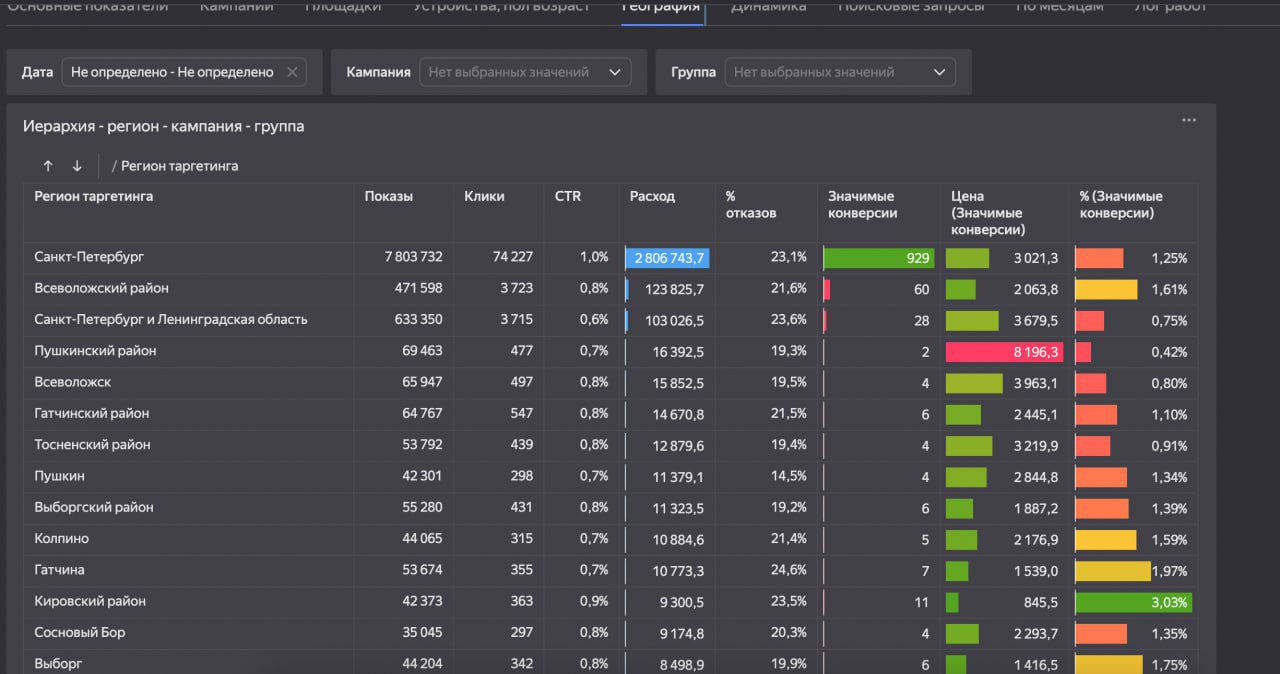The height and width of the screenshot is (674, 1280).
Task: Click the highlighted 2 806 743,7 expense cell
Action: tap(667, 257)
